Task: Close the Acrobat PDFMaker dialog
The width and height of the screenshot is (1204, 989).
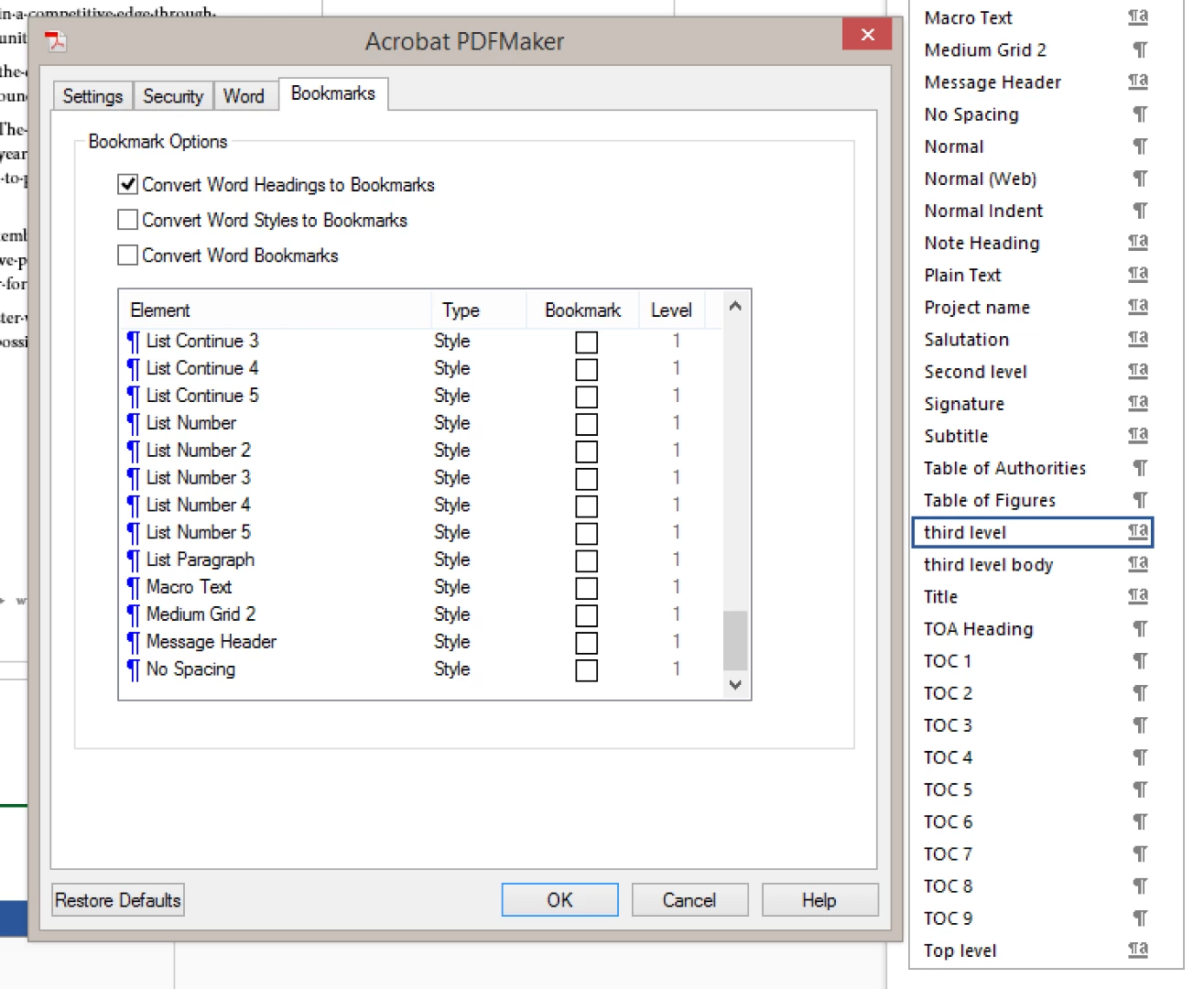Action: 867,35
